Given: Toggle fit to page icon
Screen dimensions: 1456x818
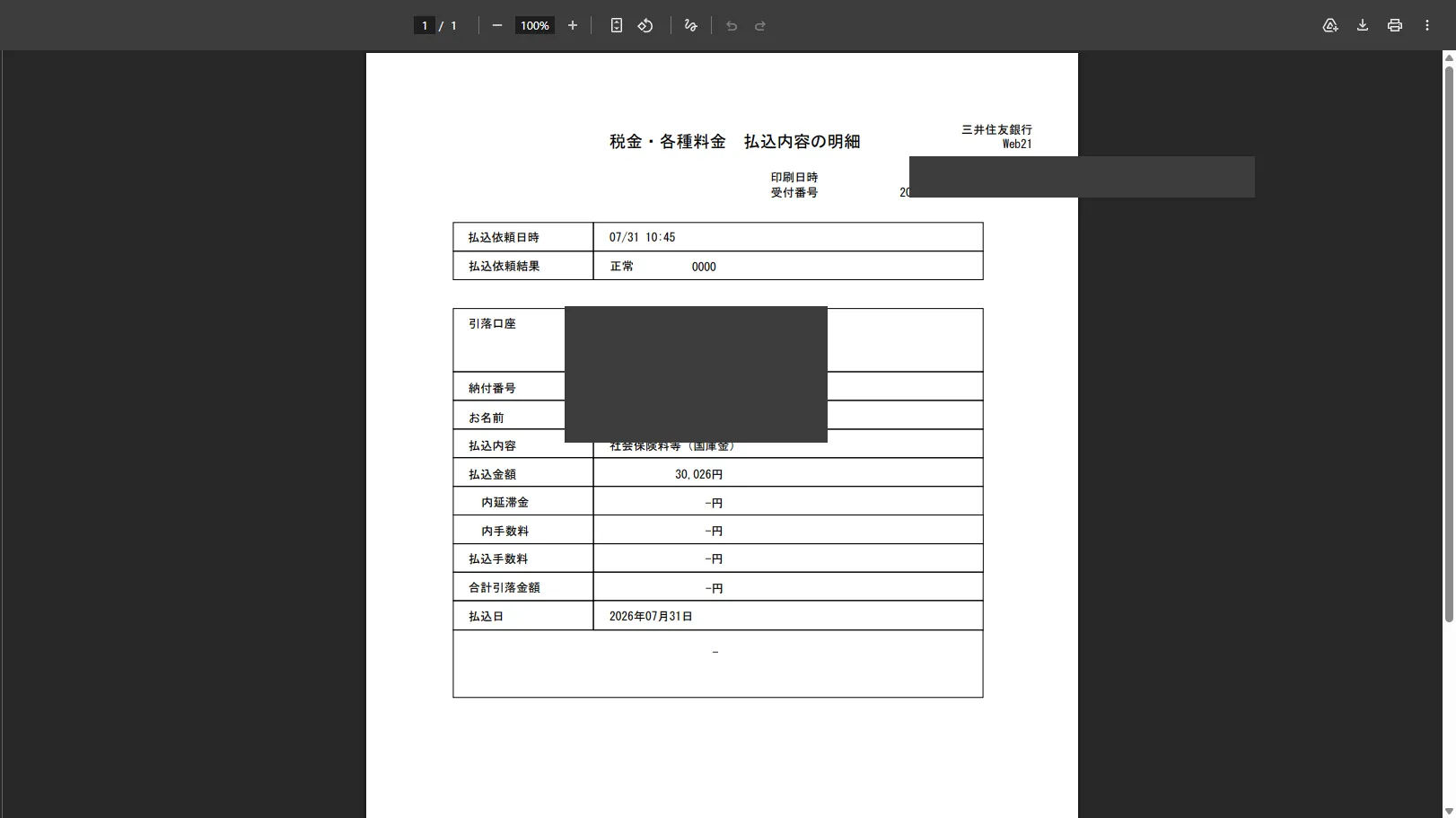Looking at the screenshot, I should click(617, 26).
